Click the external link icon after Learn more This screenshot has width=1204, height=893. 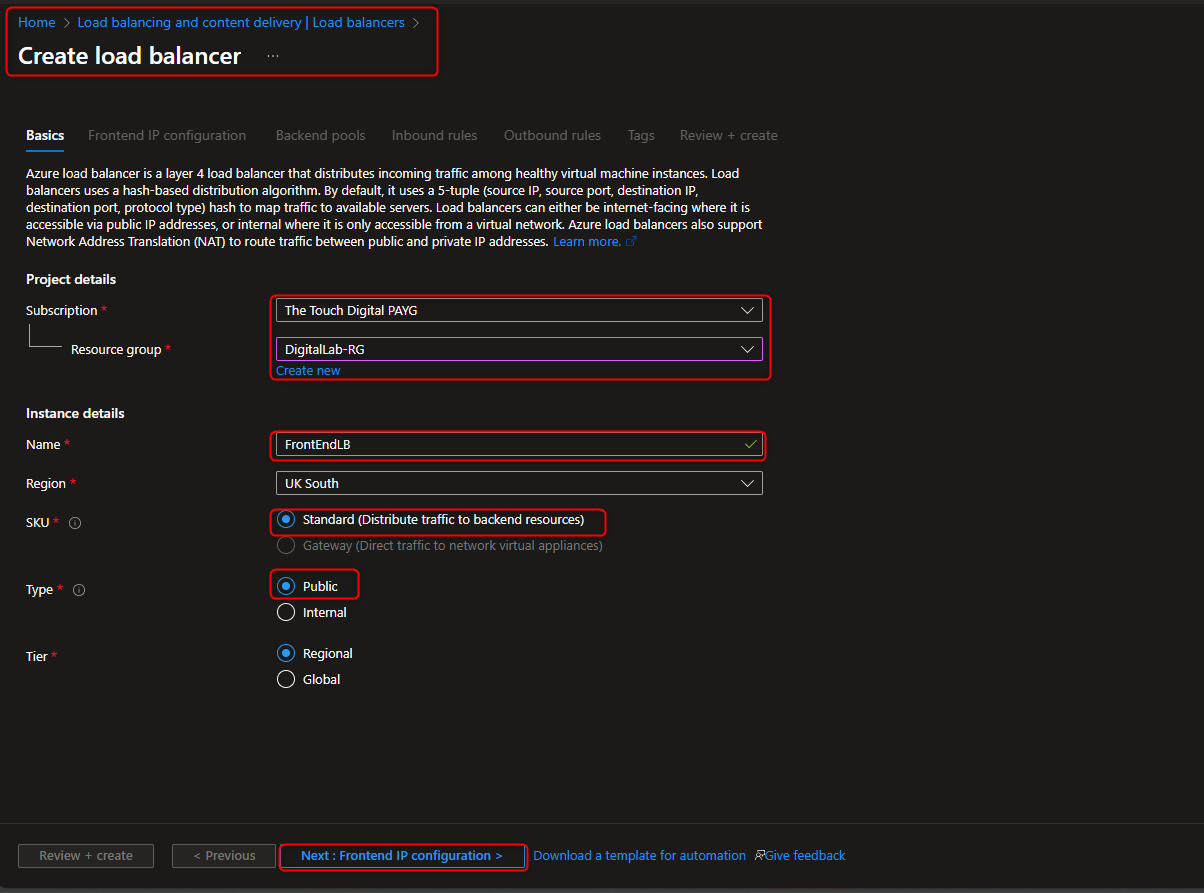(x=631, y=240)
